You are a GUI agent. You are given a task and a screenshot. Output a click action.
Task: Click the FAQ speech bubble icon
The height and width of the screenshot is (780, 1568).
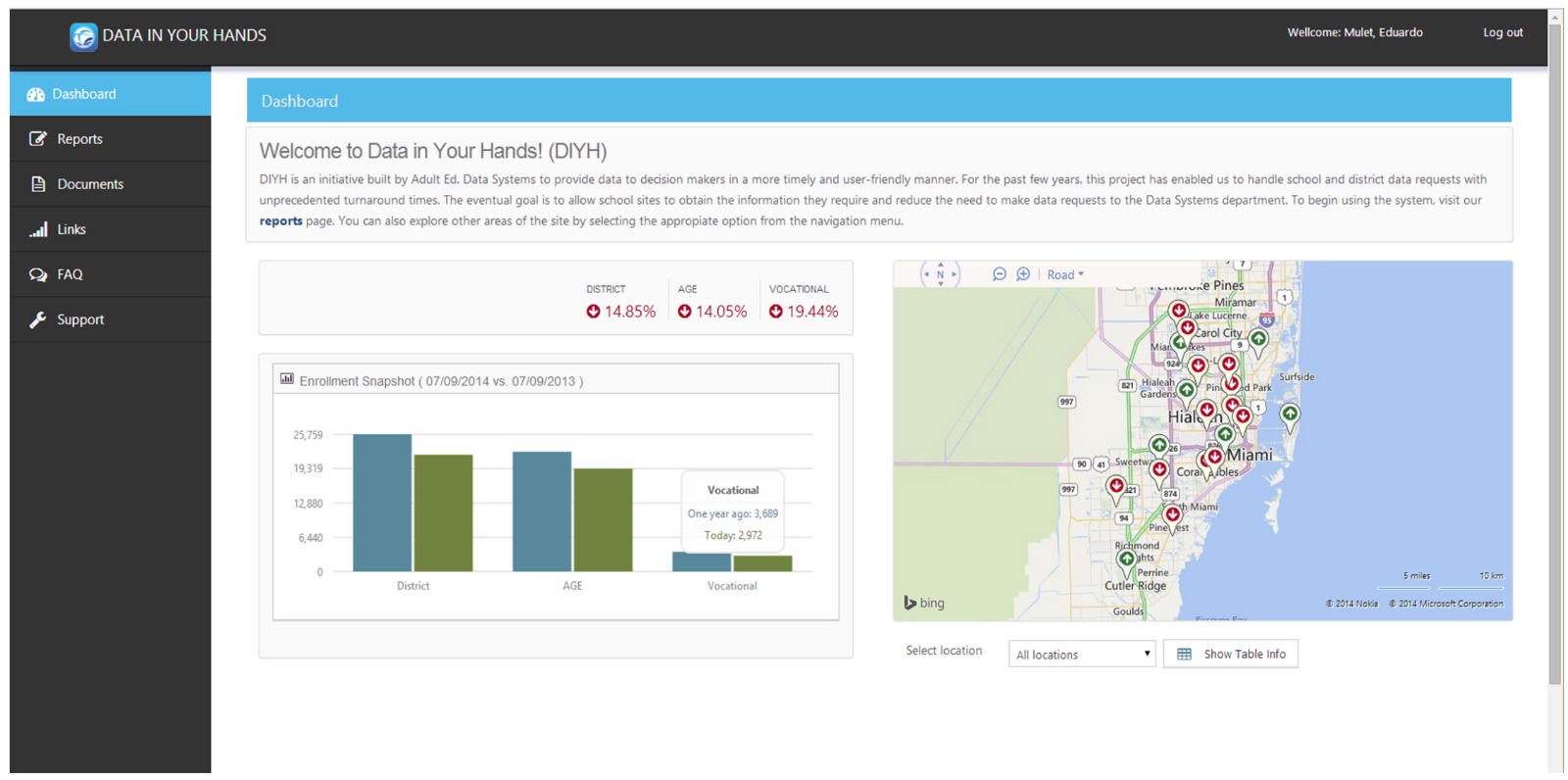coord(38,274)
